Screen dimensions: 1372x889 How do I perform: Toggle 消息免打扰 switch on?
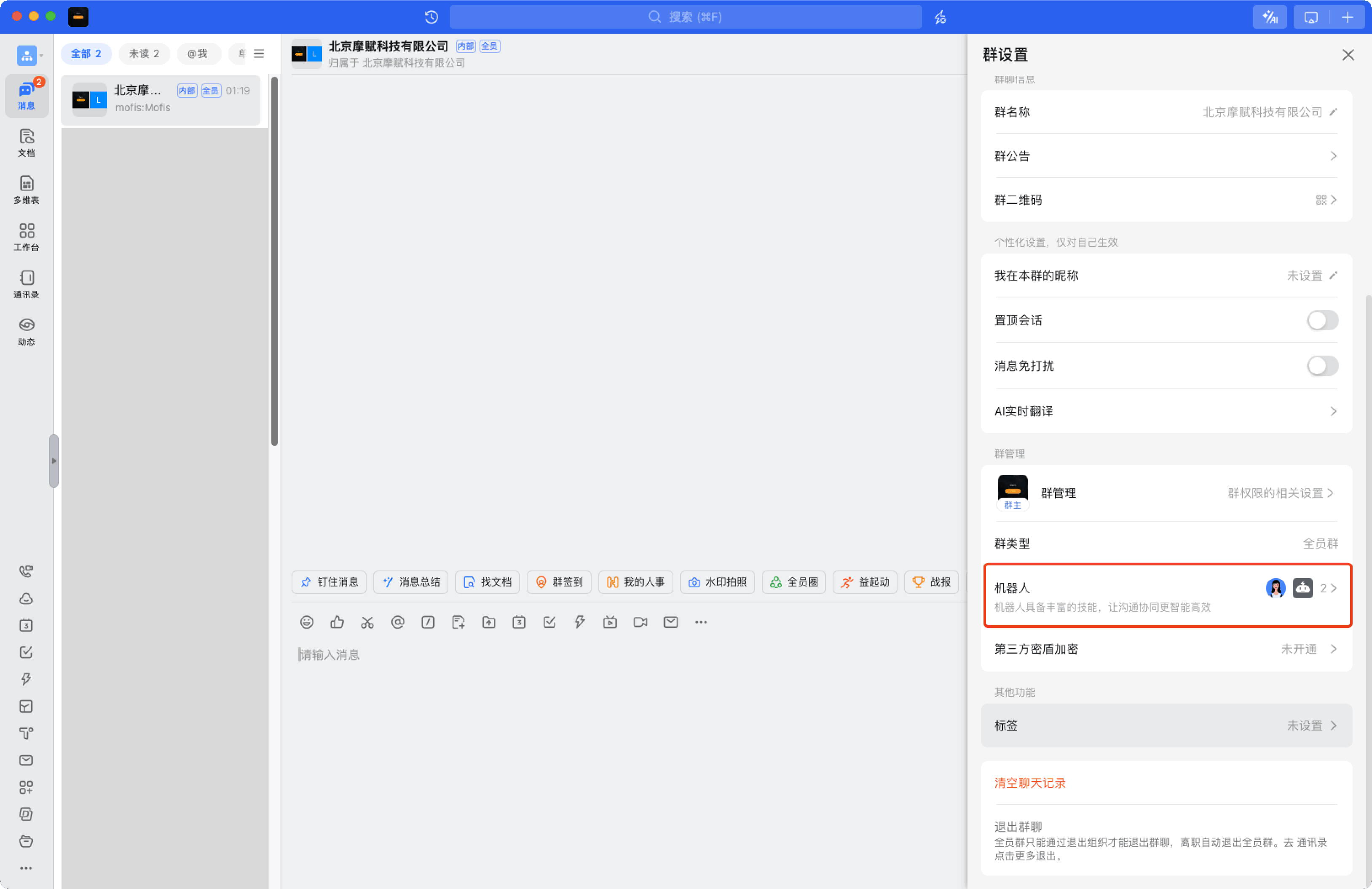pyautogui.click(x=1322, y=366)
